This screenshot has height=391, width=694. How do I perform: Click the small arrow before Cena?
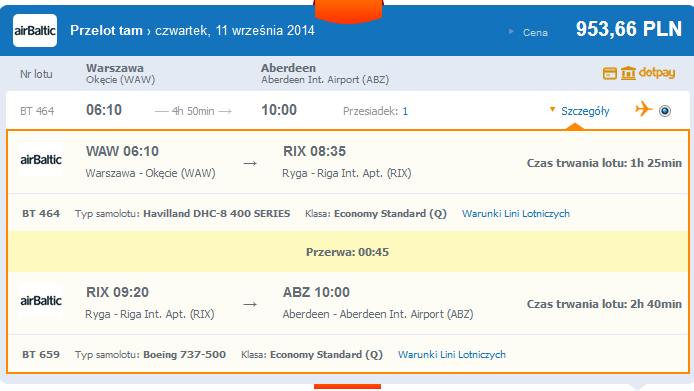click(511, 31)
